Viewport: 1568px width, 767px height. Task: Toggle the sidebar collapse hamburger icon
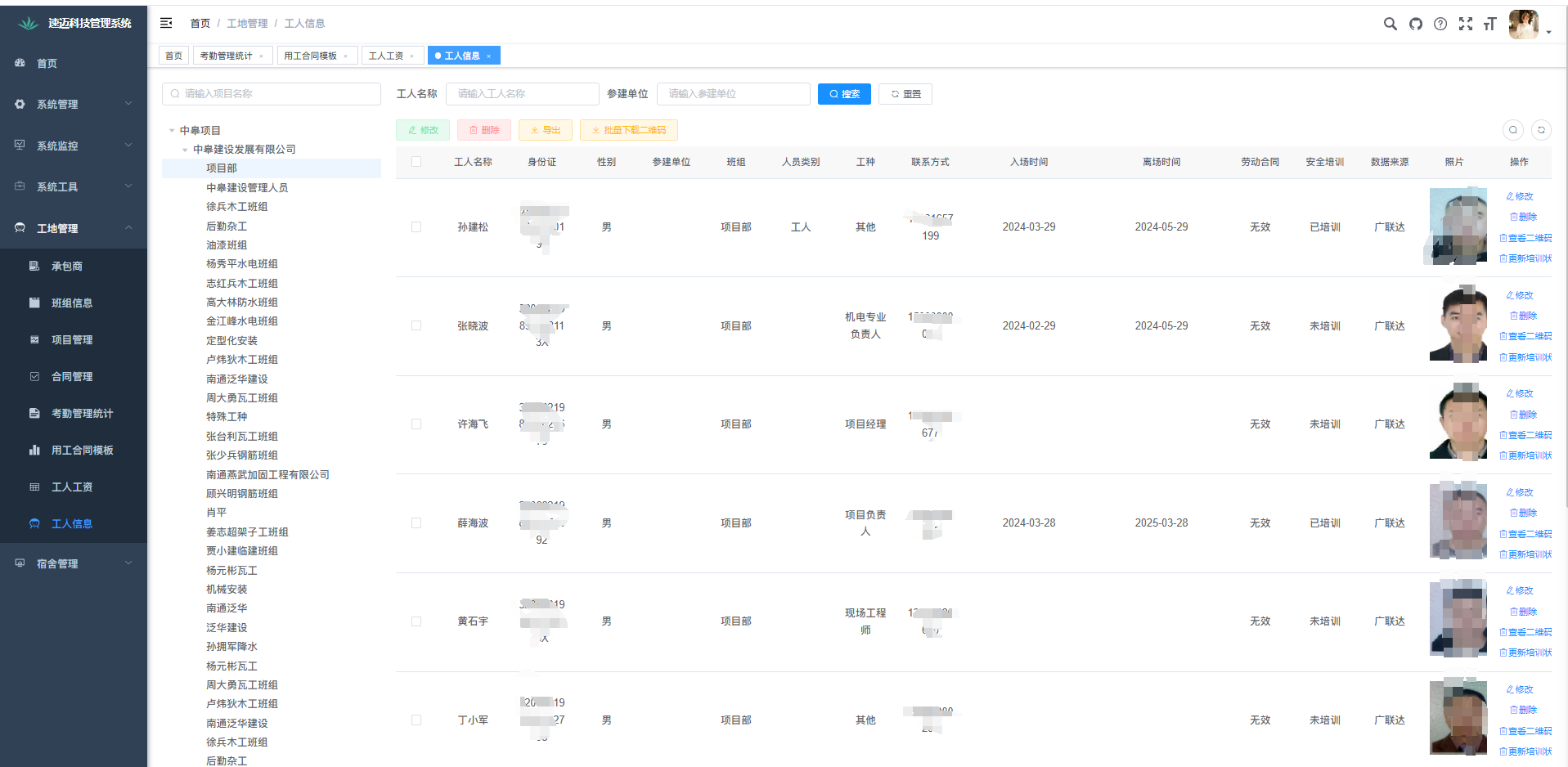(166, 23)
